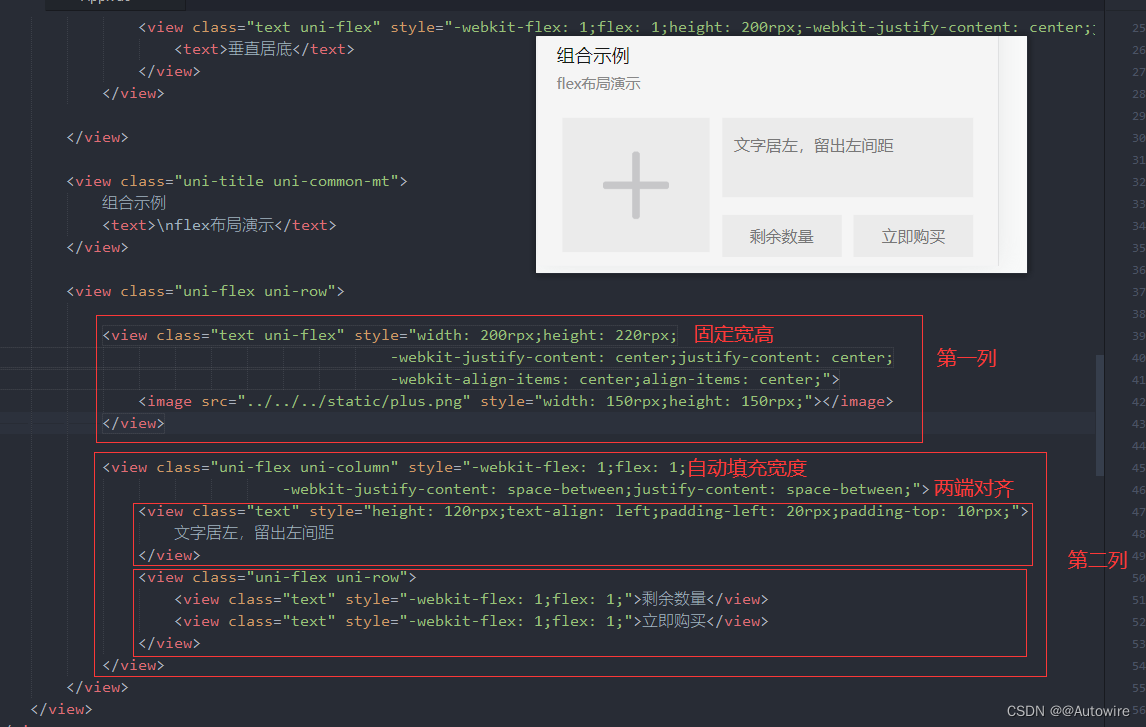Tap the 立即购买 box in the preview
Image resolution: width=1146 pixels, height=727 pixels.
pos(913,236)
